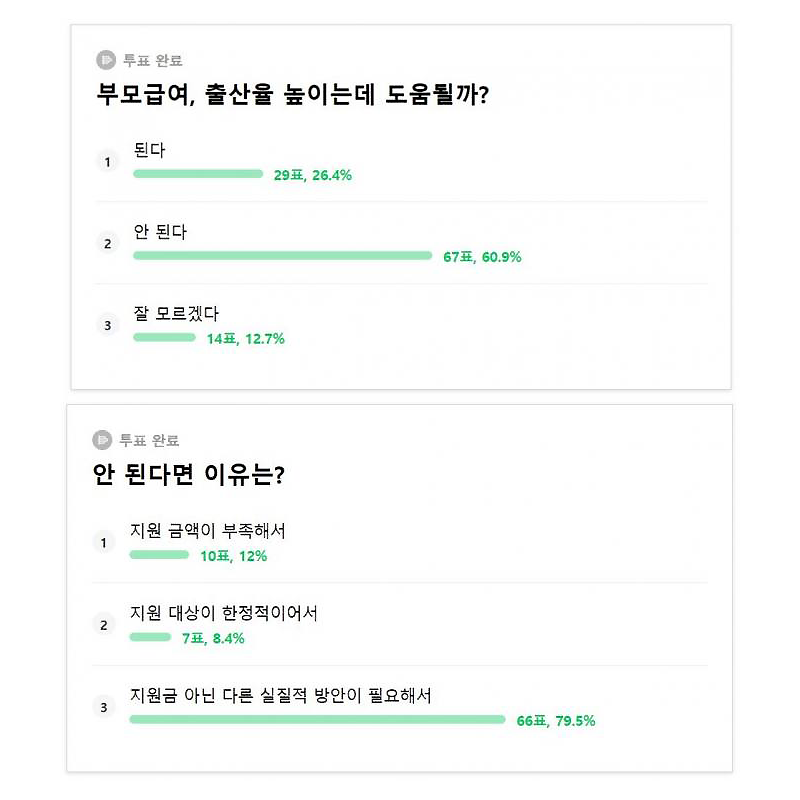
Task: Click the 29표, 26.4% result text
Action: click(x=313, y=175)
